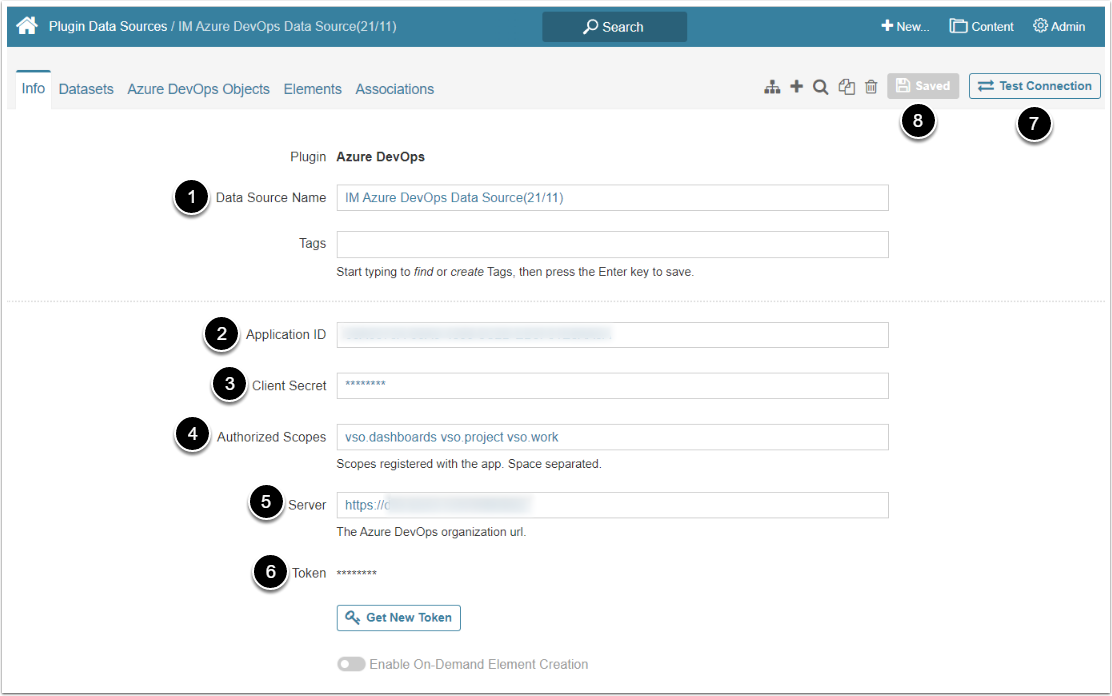Open the Azure DevOps Objects tab
The height and width of the screenshot is (696, 1112).
(198, 89)
